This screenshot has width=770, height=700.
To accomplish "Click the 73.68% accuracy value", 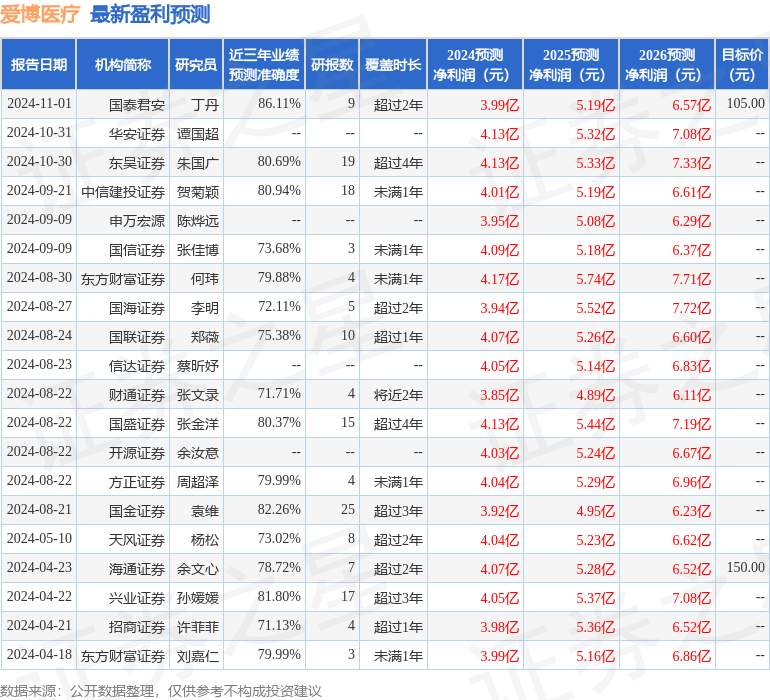I will (279, 249).
